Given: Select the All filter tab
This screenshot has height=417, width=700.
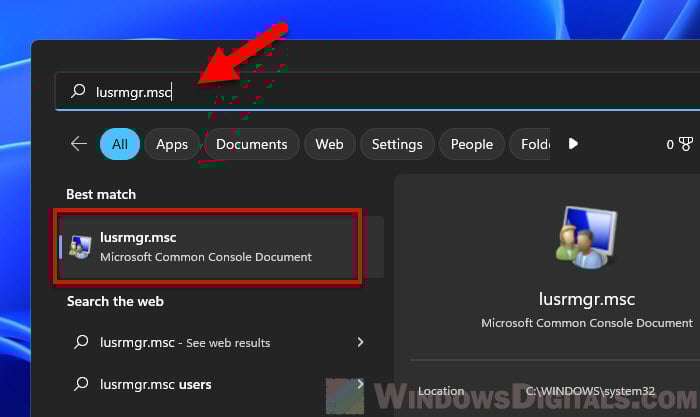Looking at the screenshot, I should tap(120, 144).
